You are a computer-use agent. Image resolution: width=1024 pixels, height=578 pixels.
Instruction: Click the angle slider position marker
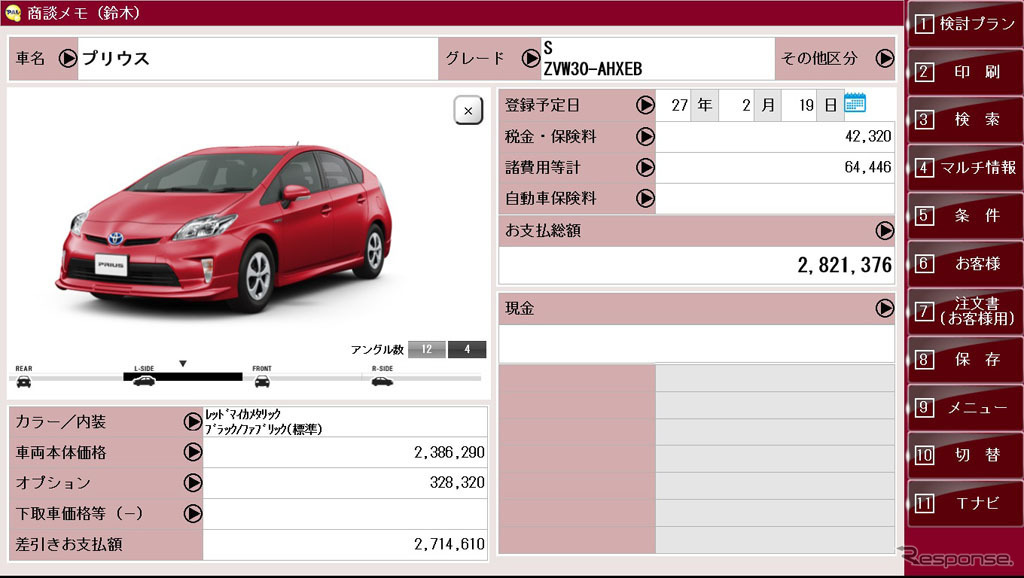pos(182,364)
